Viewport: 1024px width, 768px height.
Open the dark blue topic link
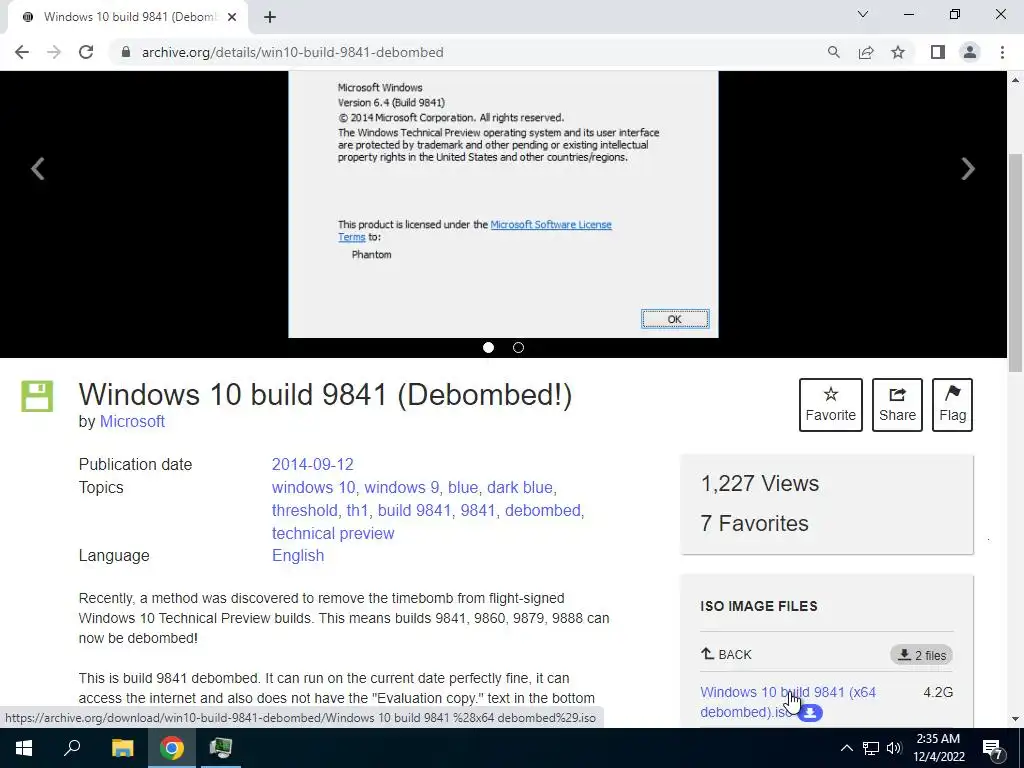[x=520, y=488]
